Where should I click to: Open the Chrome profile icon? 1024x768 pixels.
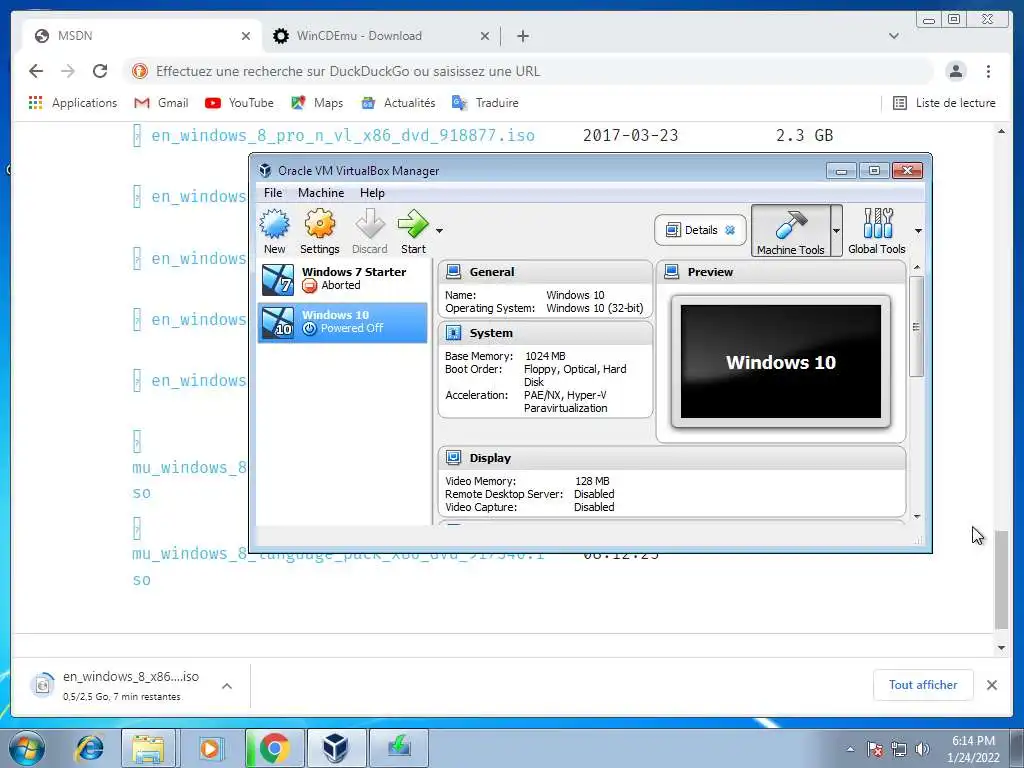pos(955,71)
